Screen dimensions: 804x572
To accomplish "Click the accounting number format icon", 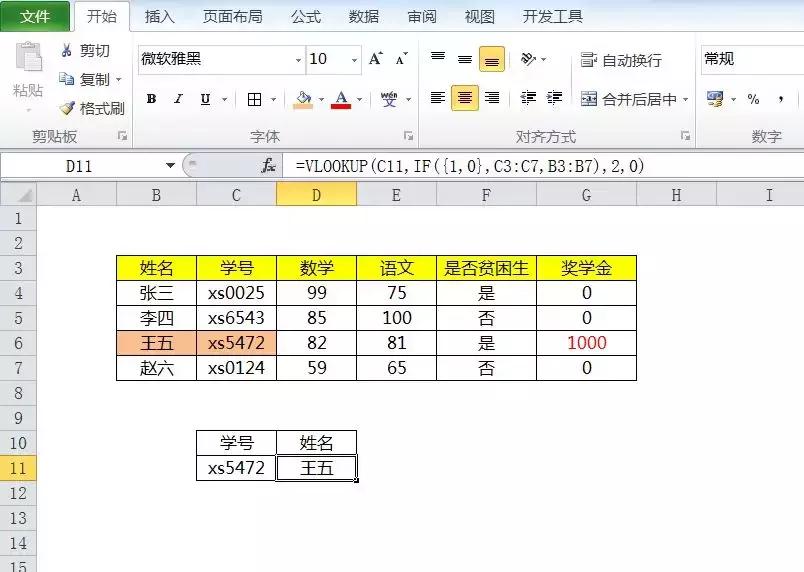I will click(715, 98).
